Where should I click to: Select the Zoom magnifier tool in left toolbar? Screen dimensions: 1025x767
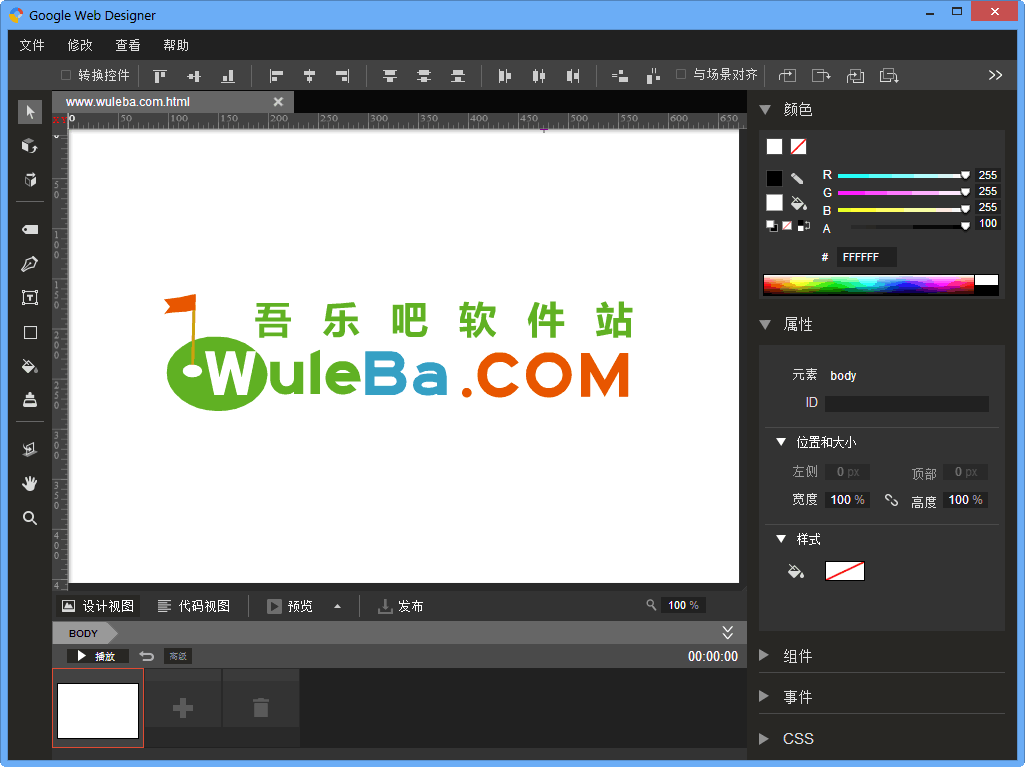tap(30, 518)
